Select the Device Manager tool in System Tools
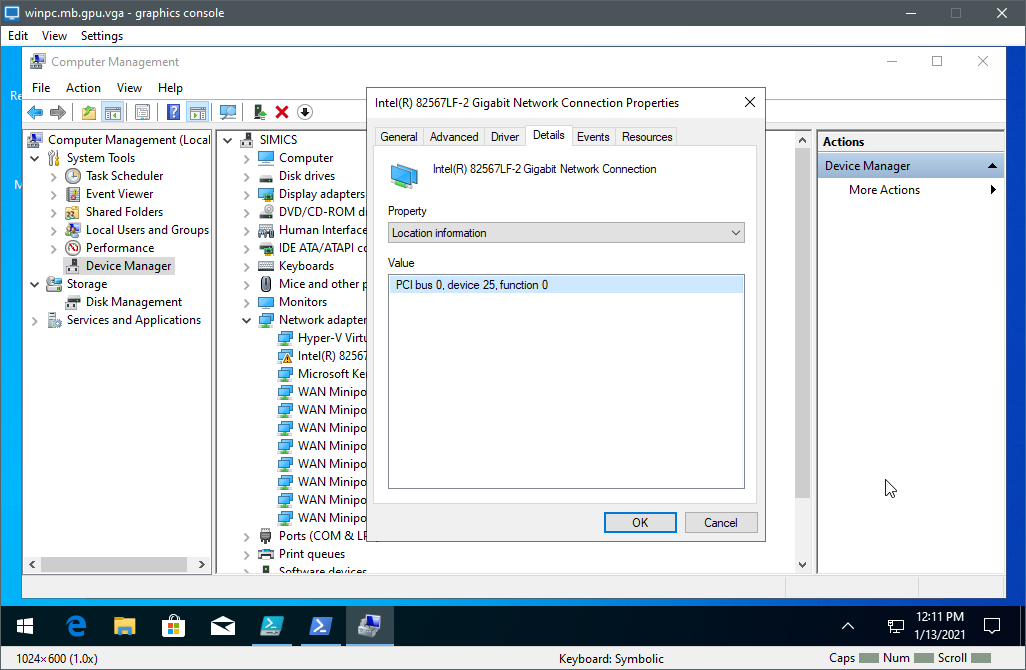This screenshot has height=670, width=1026. (x=127, y=265)
